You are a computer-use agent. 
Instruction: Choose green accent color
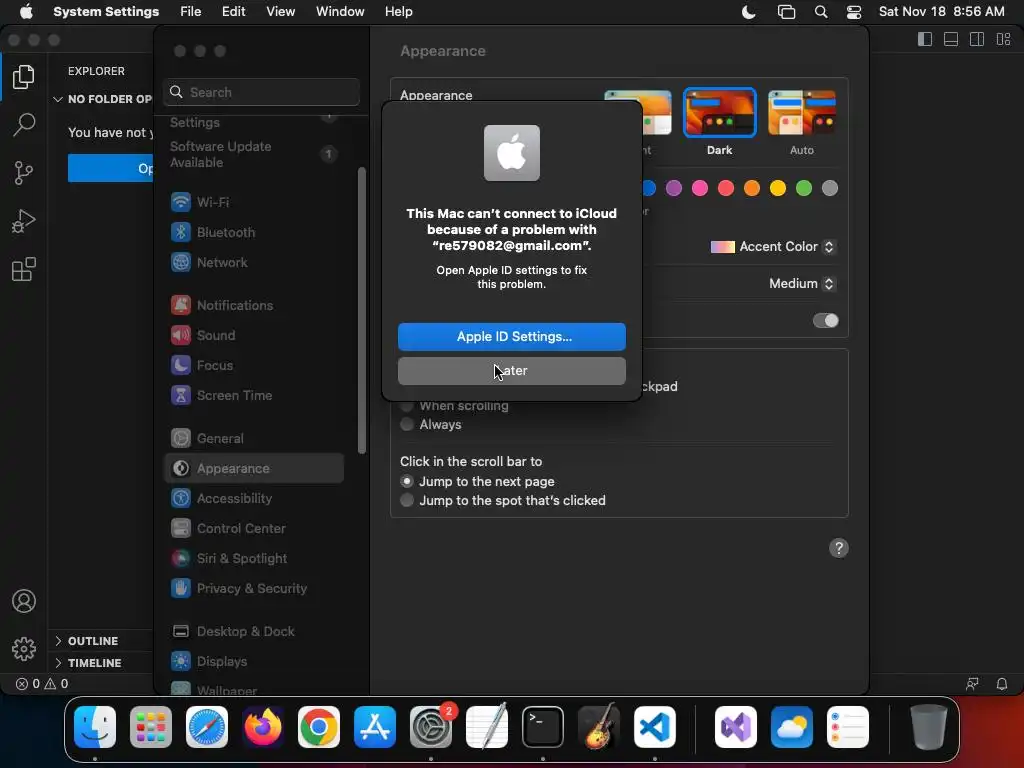click(x=804, y=188)
